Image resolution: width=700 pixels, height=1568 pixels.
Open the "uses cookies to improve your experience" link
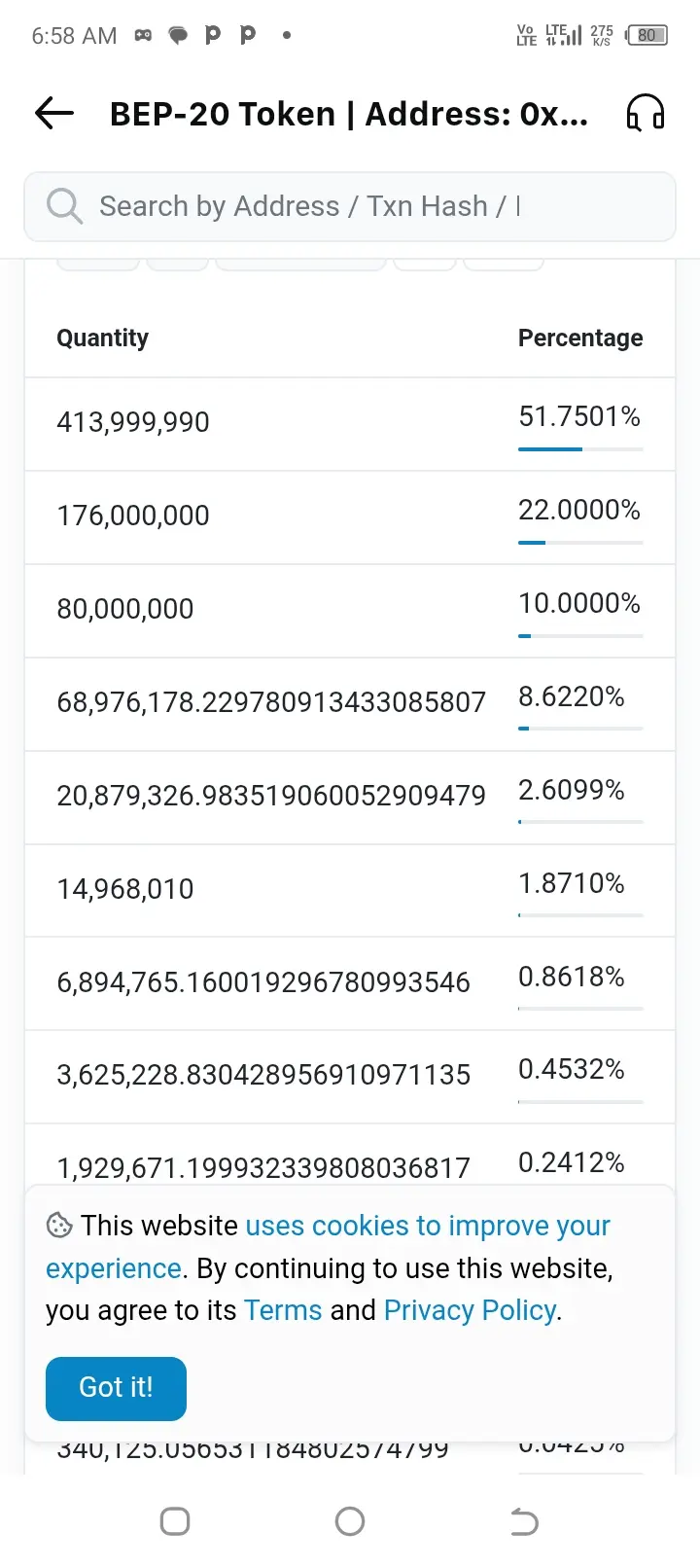pyautogui.click(x=329, y=1247)
